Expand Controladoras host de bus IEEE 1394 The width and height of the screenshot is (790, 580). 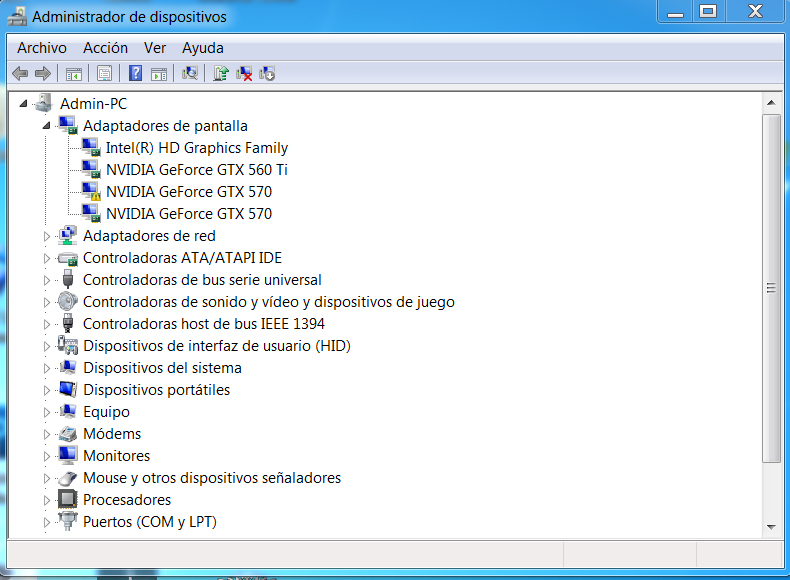[x=47, y=325]
